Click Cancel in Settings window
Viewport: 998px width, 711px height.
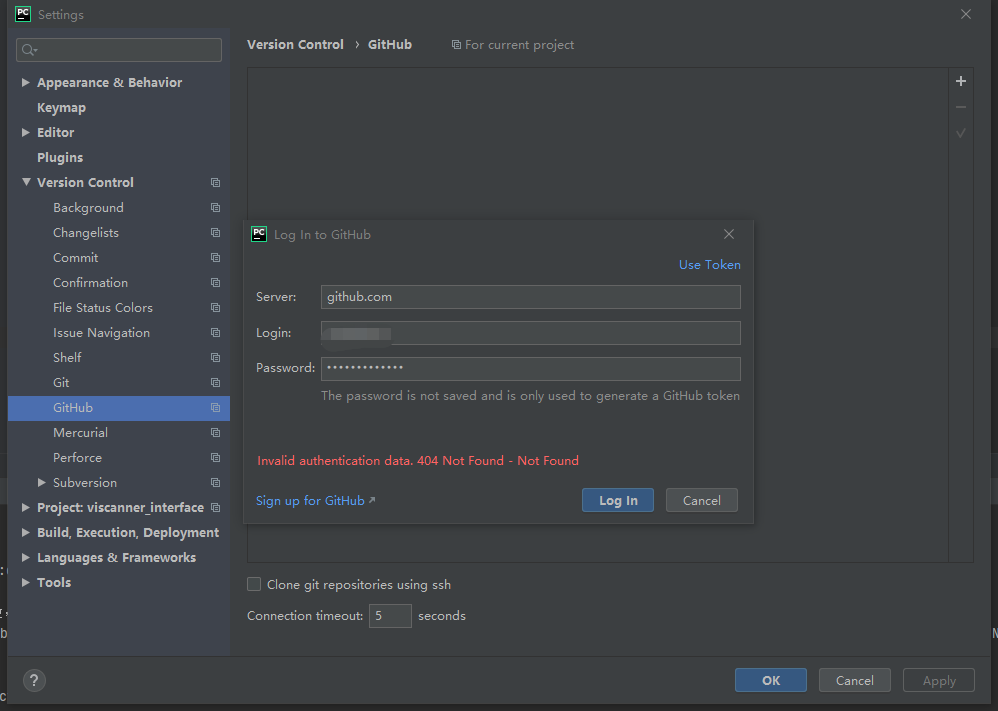coord(855,680)
